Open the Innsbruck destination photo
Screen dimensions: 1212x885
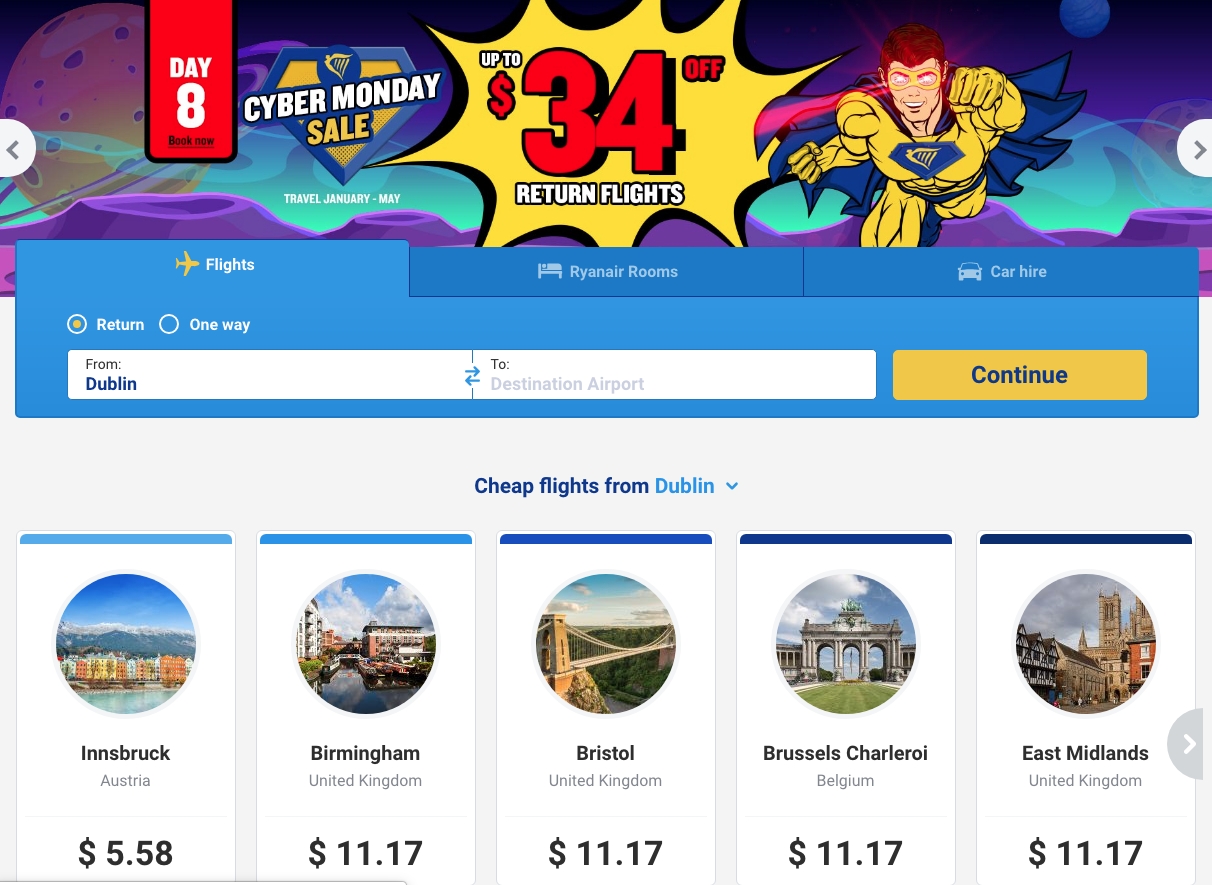pos(126,643)
